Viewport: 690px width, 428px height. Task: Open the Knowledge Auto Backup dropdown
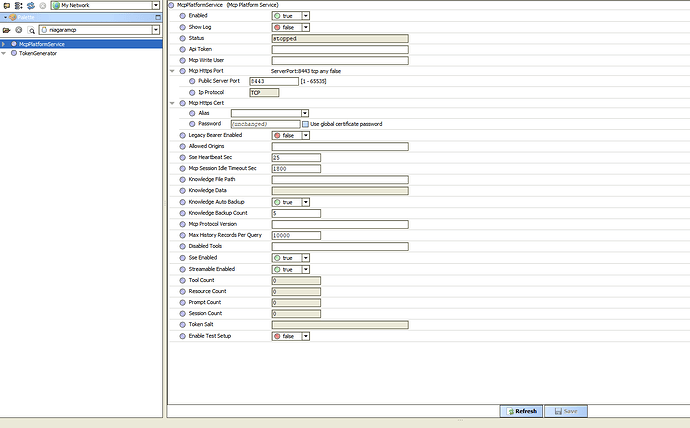[x=306, y=202]
